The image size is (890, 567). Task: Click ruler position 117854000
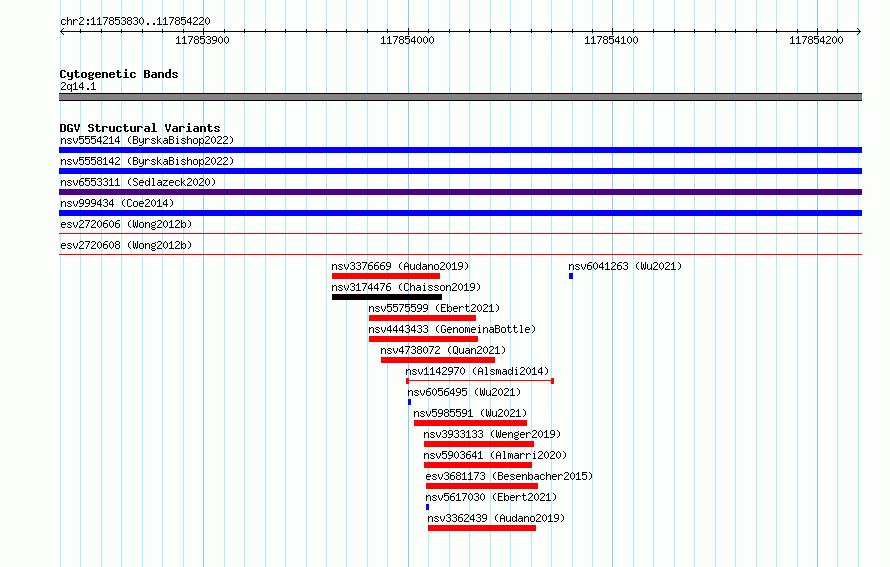coord(408,40)
